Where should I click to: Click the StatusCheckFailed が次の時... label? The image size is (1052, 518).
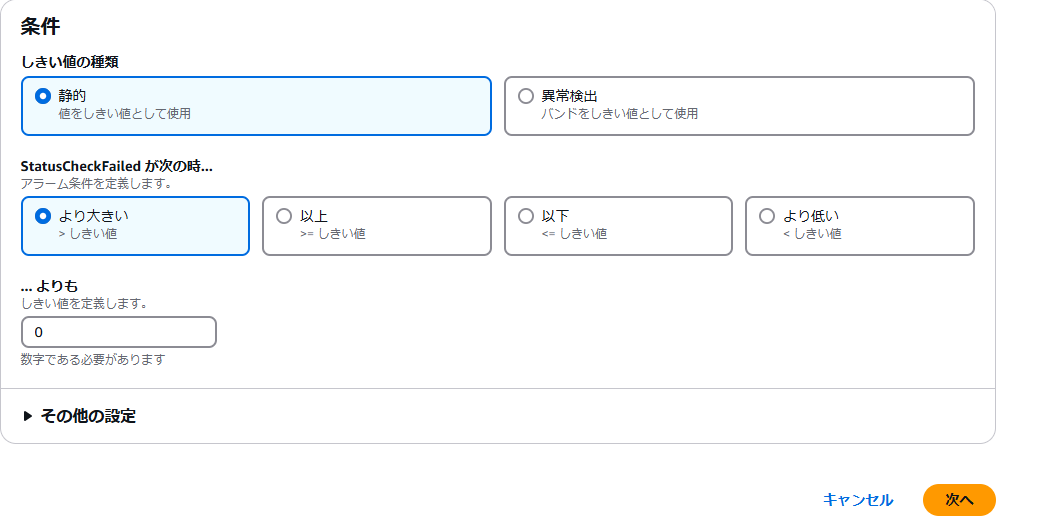click(x=117, y=166)
